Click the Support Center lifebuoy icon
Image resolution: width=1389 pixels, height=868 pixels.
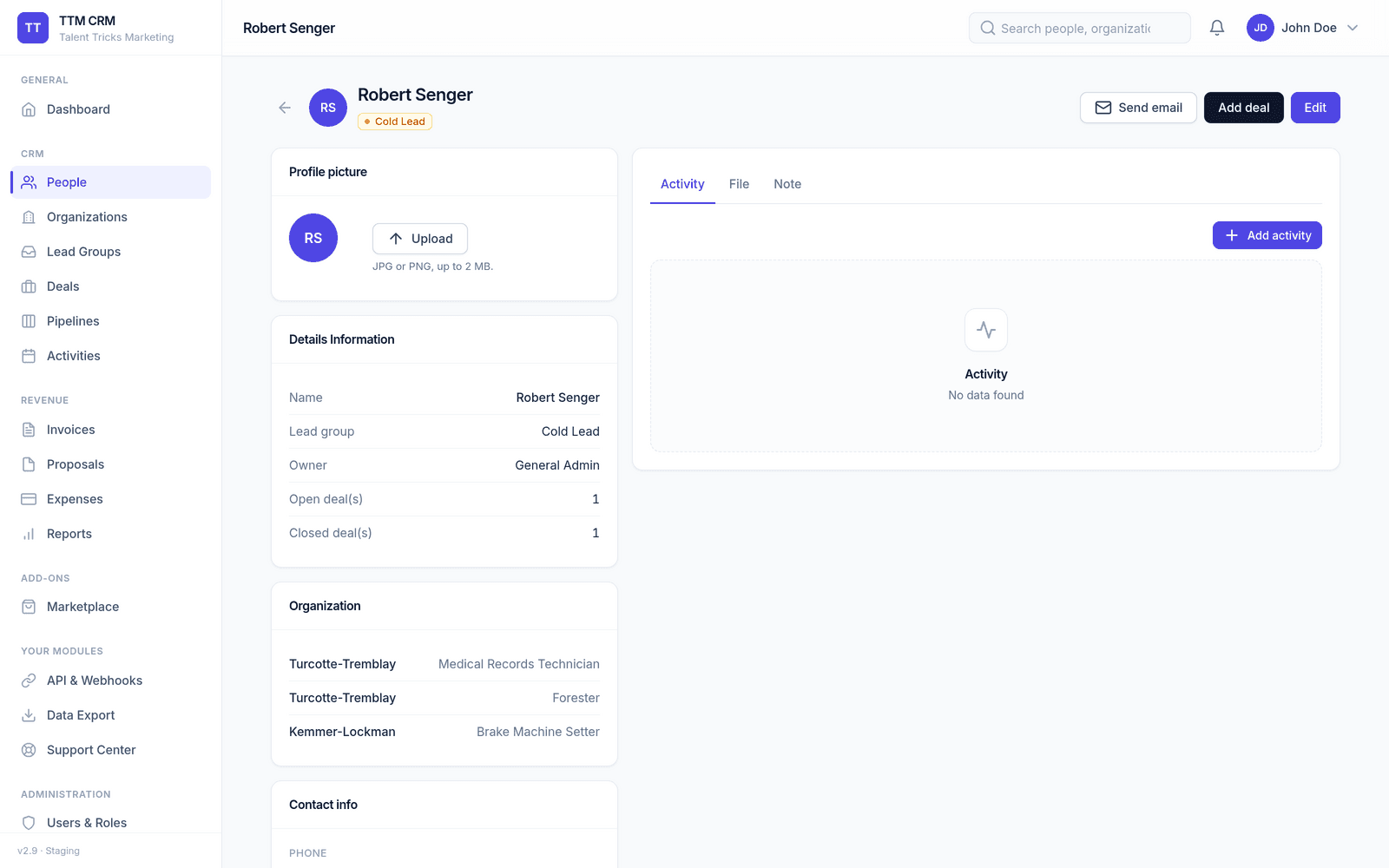pyautogui.click(x=29, y=750)
